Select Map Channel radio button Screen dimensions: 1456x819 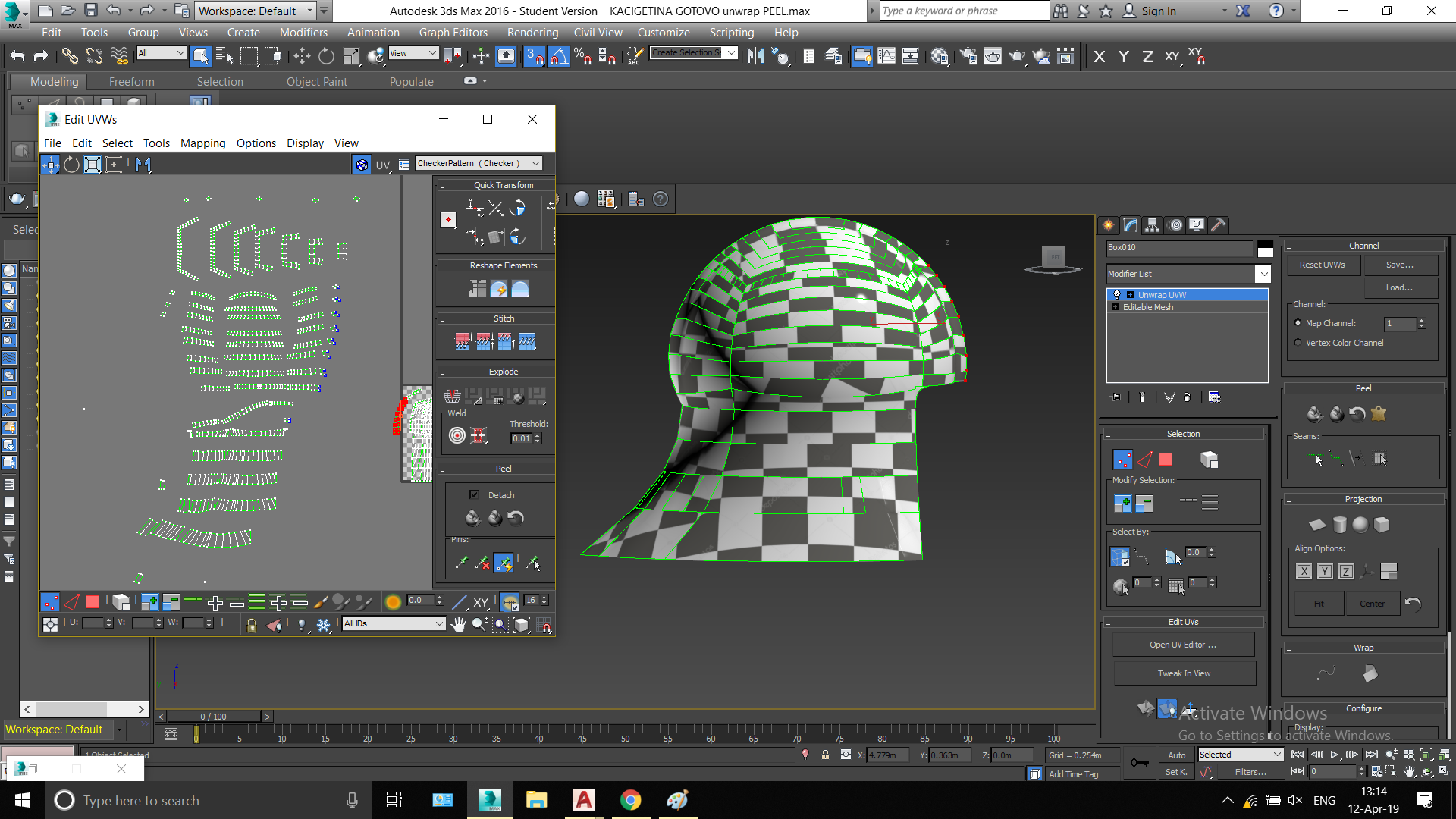point(1298,323)
